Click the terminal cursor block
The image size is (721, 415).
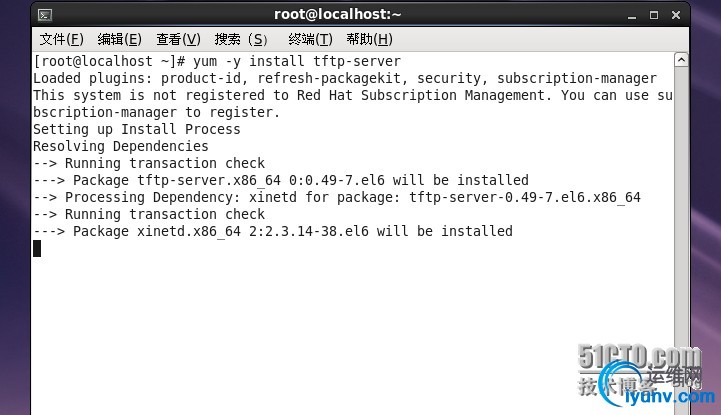37,248
